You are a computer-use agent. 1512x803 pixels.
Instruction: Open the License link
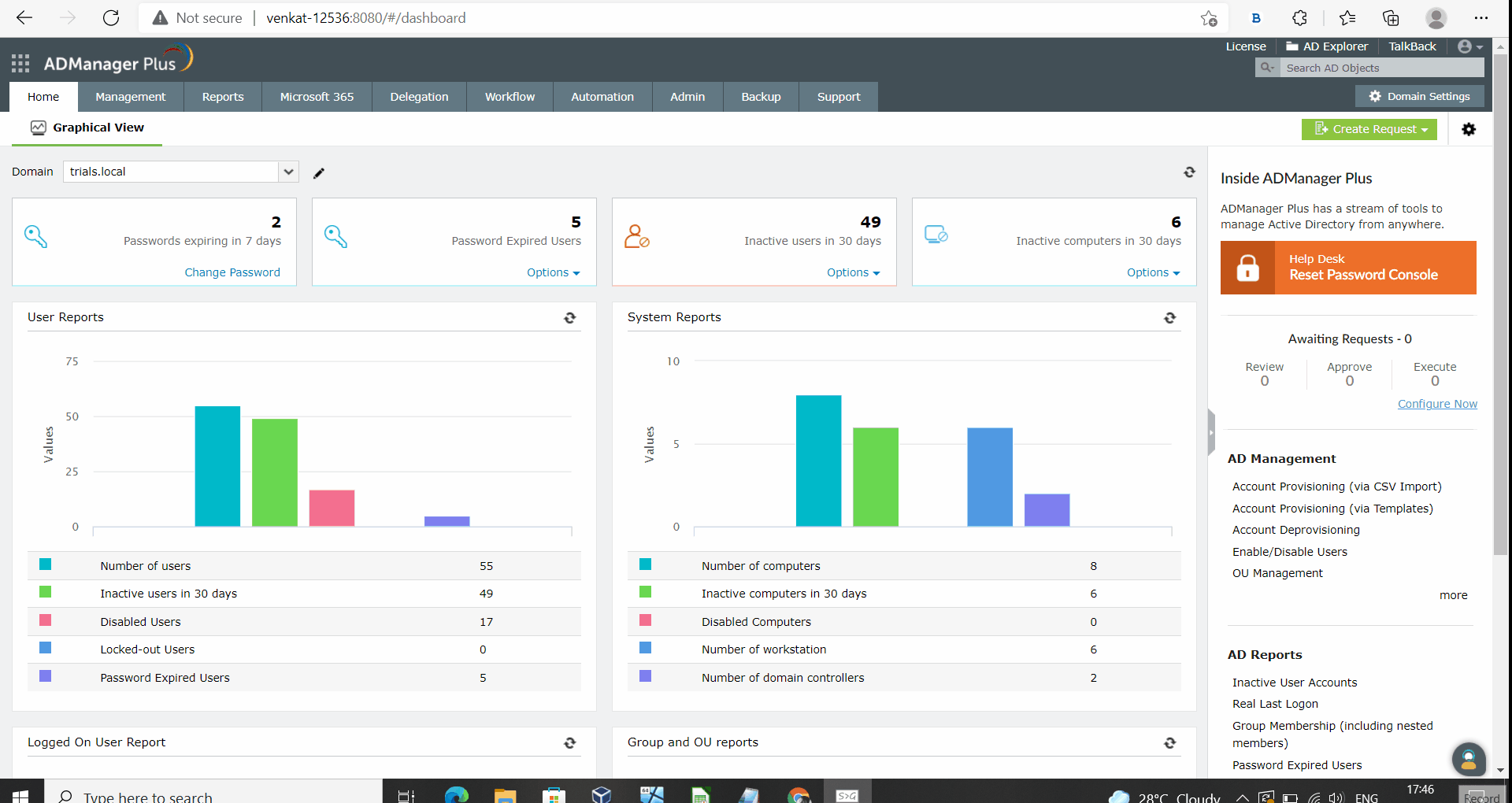click(x=1246, y=46)
